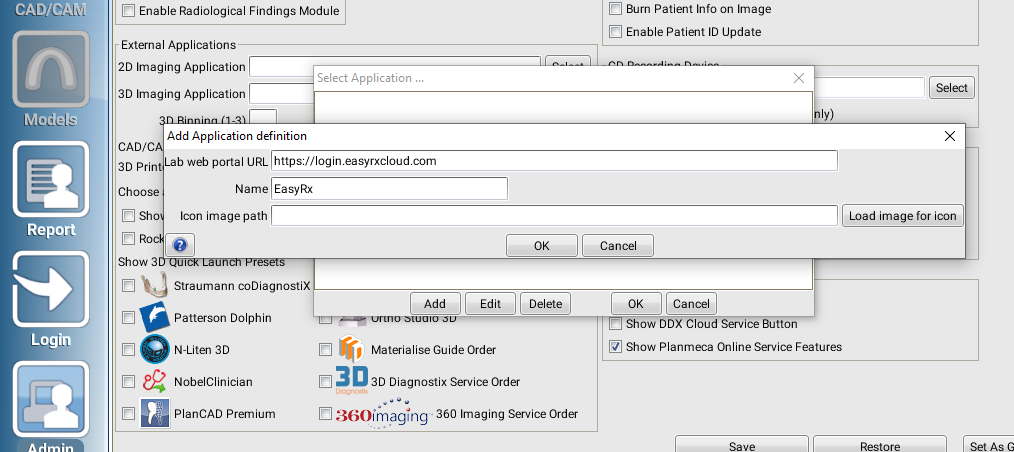This screenshot has width=1014, height=452.
Task: Click the Save button at bottom
Action: (x=742, y=445)
